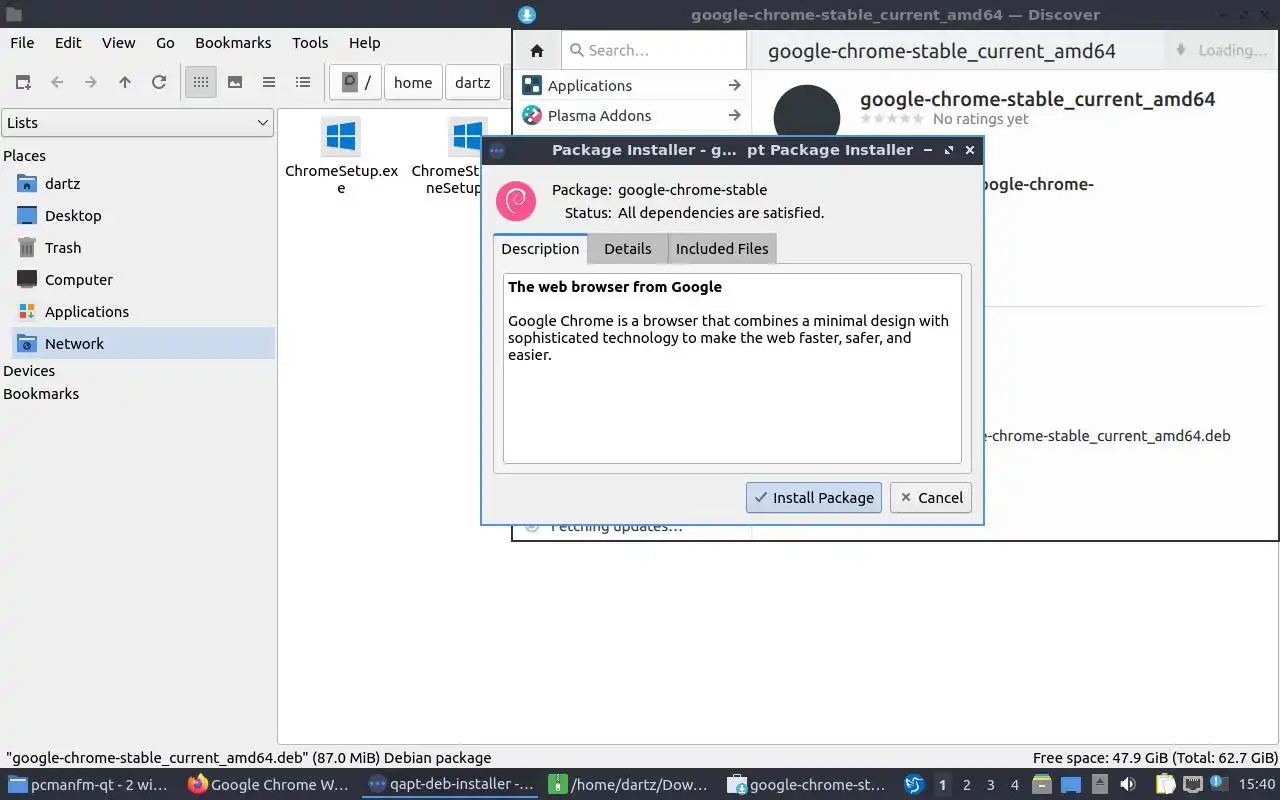The image size is (1280, 800).
Task: Switch to virtual desktop 4
Action: [1014, 785]
